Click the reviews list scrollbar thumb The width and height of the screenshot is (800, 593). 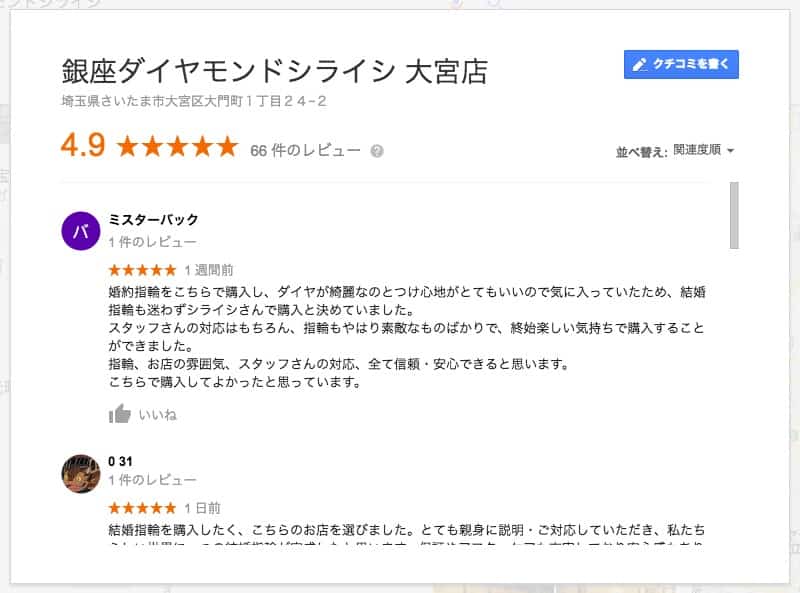click(x=734, y=215)
